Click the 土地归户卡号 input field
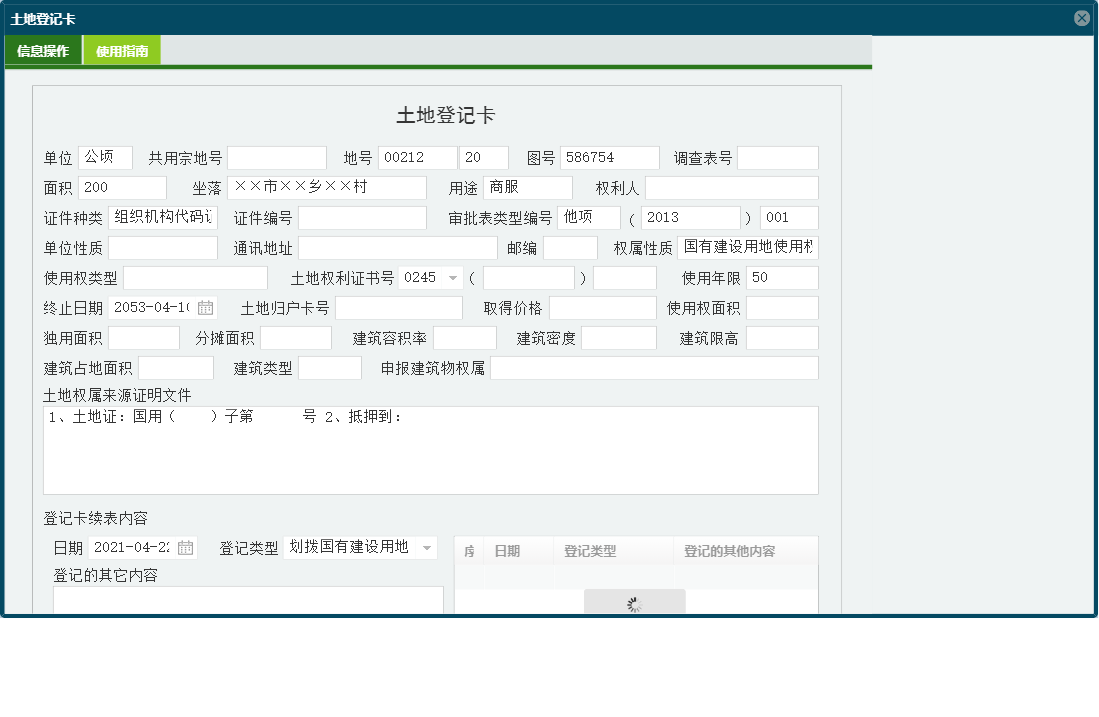Image resolution: width=1099 pixels, height=717 pixels. pos(398,308)
